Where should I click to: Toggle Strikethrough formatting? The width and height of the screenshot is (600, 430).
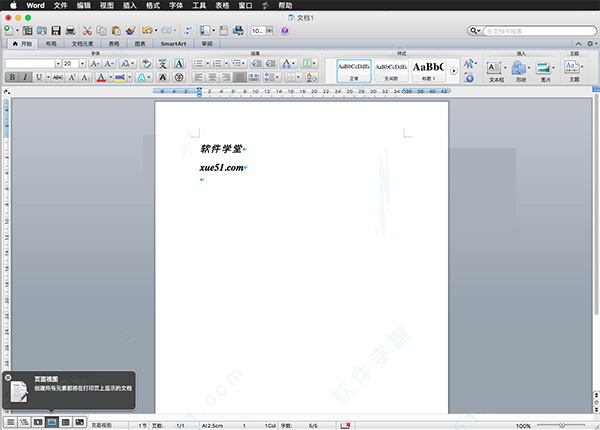tap(58, 77)
